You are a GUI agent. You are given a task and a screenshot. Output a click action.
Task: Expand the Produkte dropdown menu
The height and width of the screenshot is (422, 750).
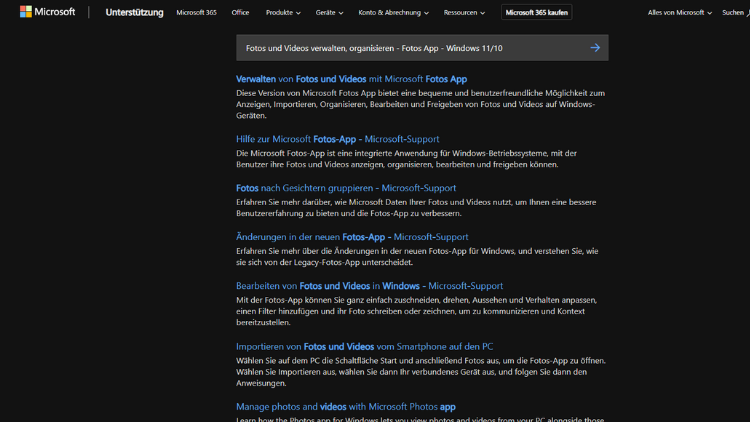click(x=285, y=13)
